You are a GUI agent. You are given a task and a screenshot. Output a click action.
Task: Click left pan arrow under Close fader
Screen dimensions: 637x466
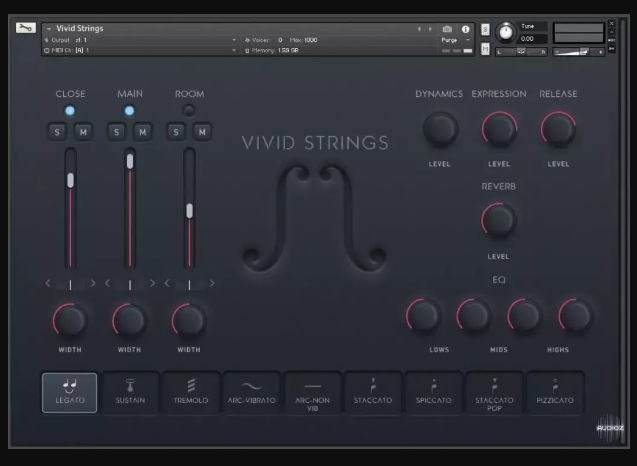click(48, 283)
